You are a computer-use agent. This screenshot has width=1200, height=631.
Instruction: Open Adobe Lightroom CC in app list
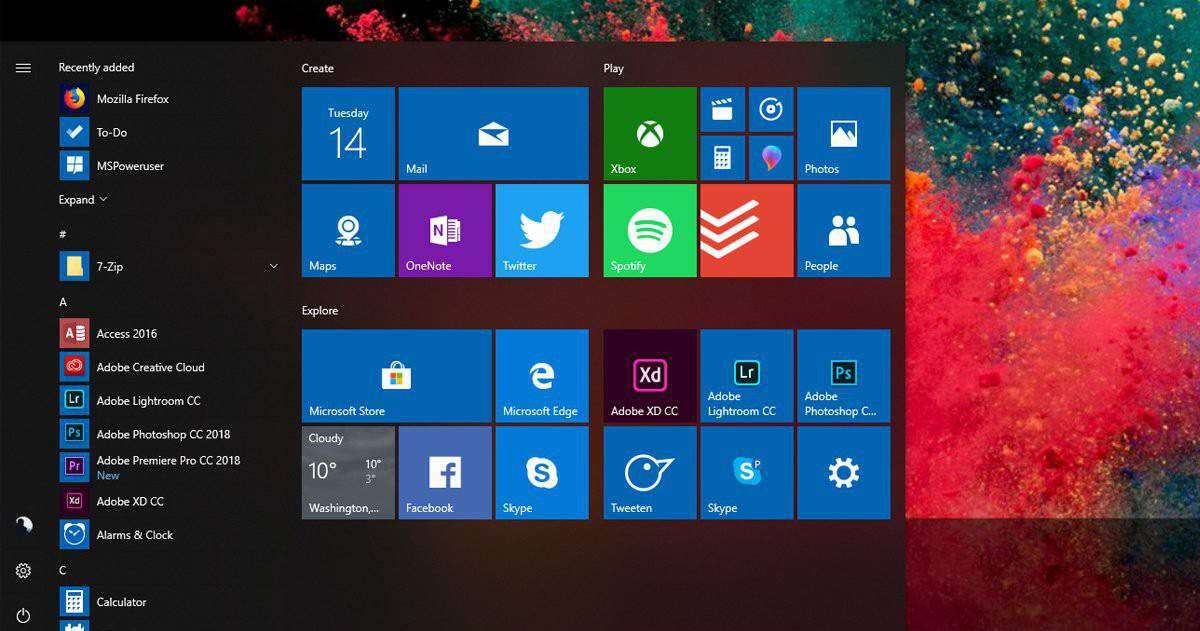pyautogui.click(x=167, y=401)
